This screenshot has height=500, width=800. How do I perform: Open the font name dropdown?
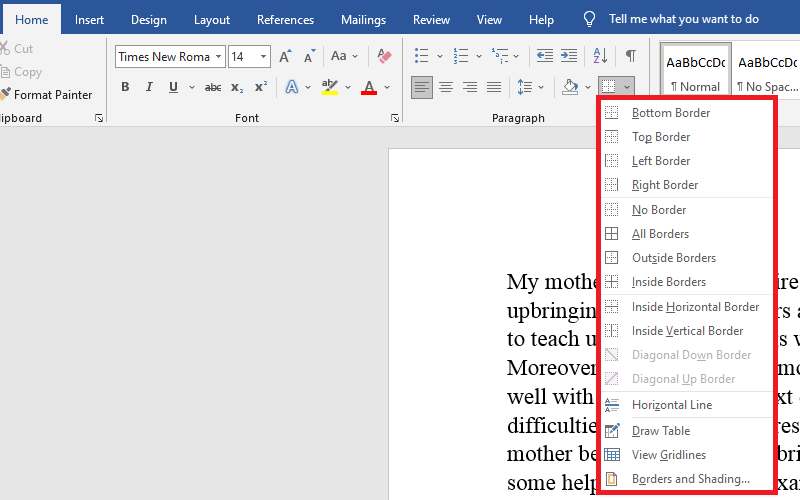tap(217, 57)
